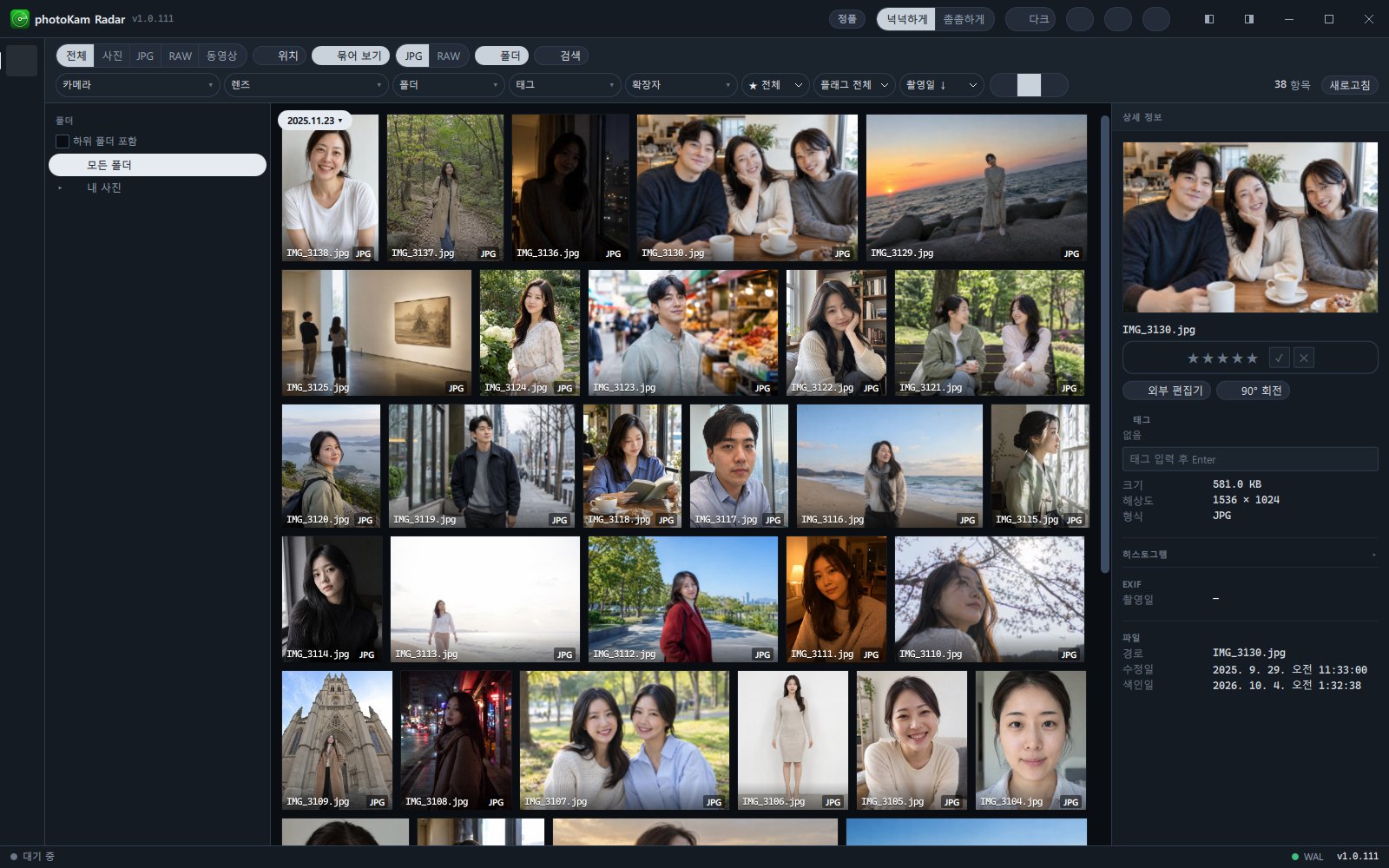Open the 촬영일 sort dropdown
This screenshot has height=868, width=1389.
pyautogui.click(x=941, y=85)
